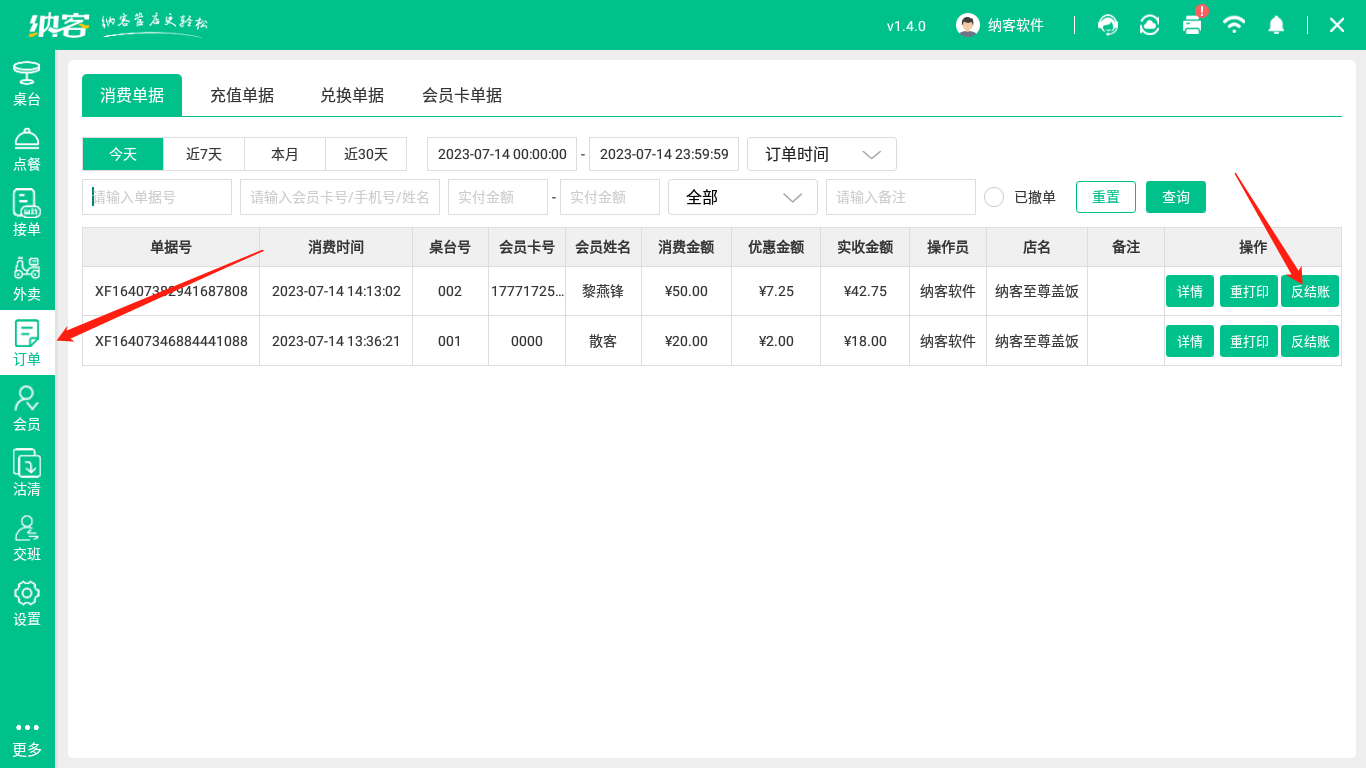The image size is (1366, 768).
Task: Click the notification bell icon
Action: click(1276, 25)
